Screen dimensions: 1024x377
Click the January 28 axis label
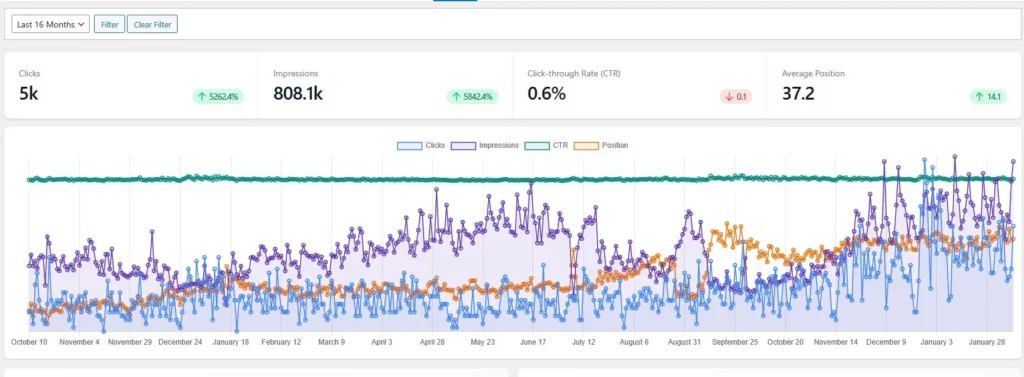pos(987,342)
